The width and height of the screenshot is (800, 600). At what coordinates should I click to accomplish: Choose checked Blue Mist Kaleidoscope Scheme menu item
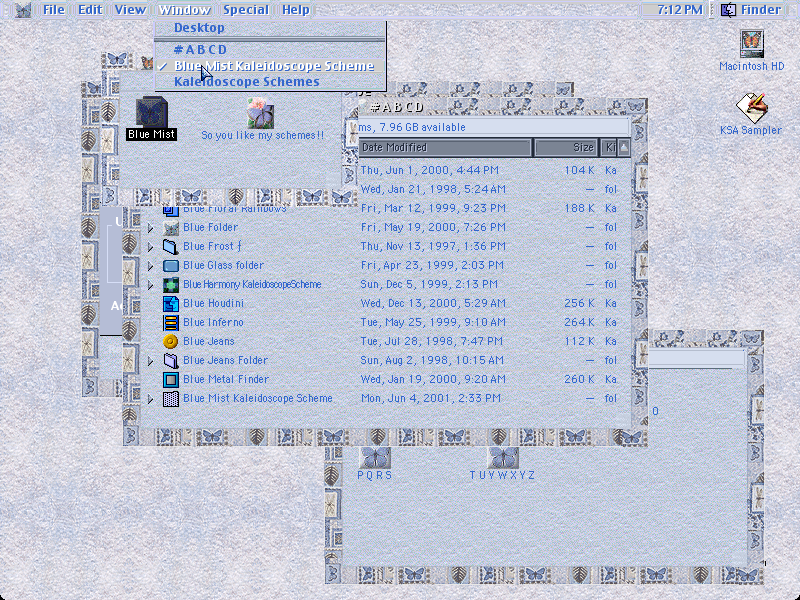[x=270, y=66]
